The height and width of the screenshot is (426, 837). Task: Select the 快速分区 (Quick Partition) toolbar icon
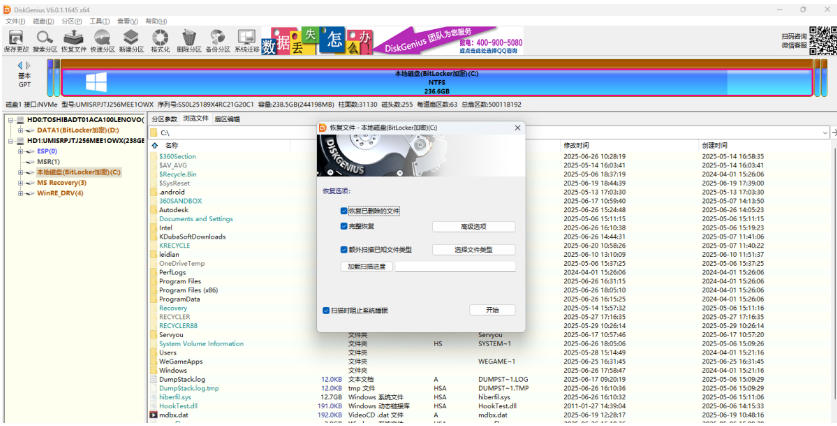[102, 39]
